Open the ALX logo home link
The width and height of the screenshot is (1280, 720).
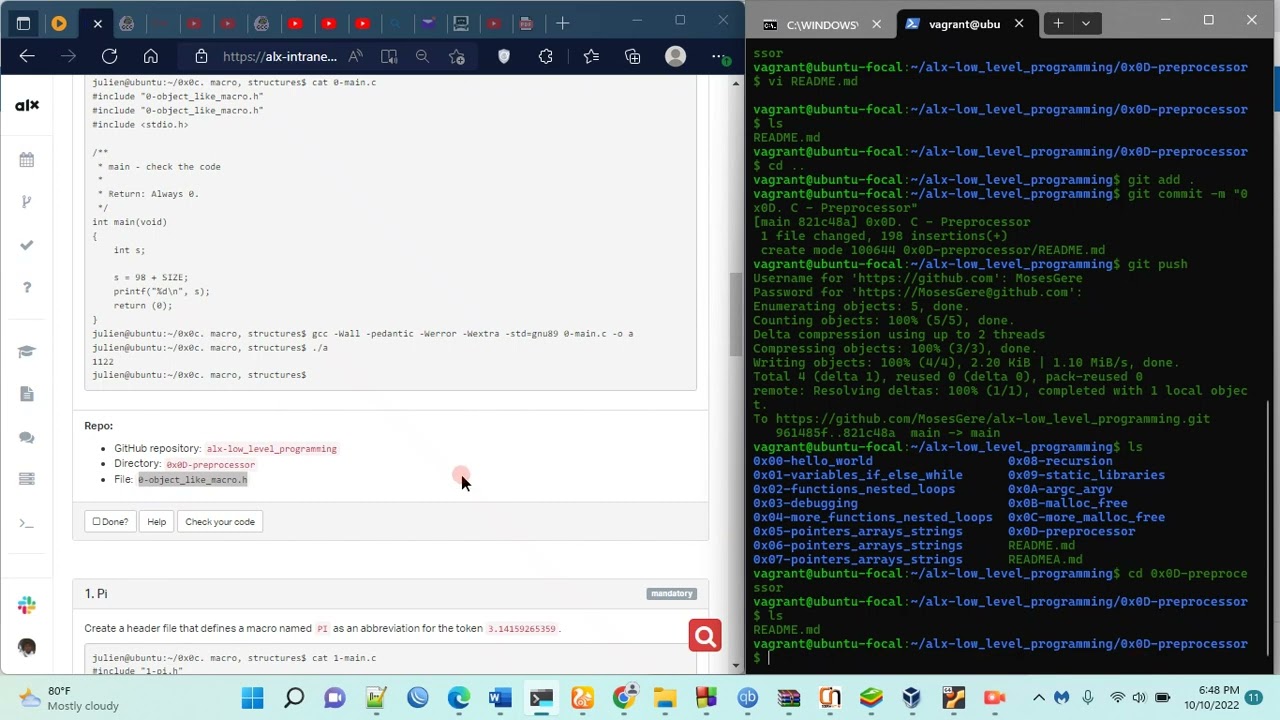27,105
